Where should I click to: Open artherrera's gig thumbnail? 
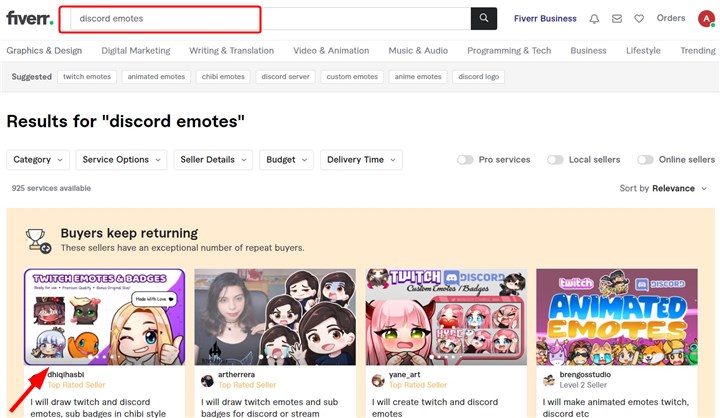(x=275, y=317)
